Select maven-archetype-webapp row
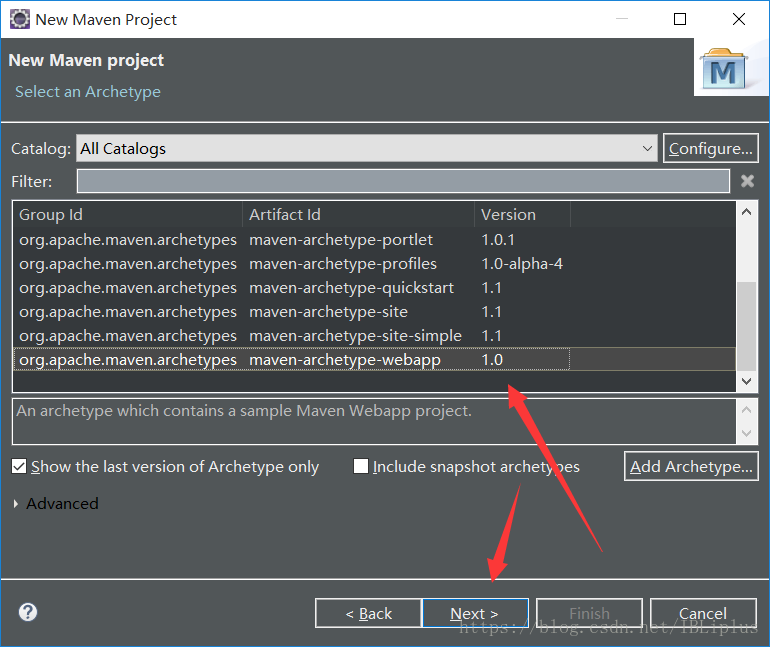Viewport: 770px width, 647px height. 374,359
